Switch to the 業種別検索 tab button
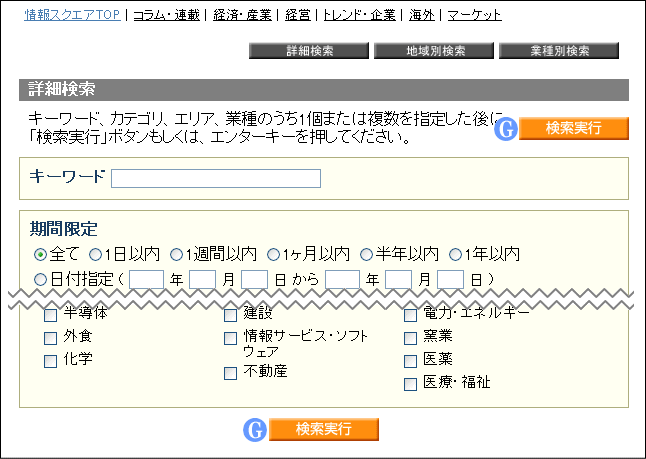 click(x=559, y=51)
